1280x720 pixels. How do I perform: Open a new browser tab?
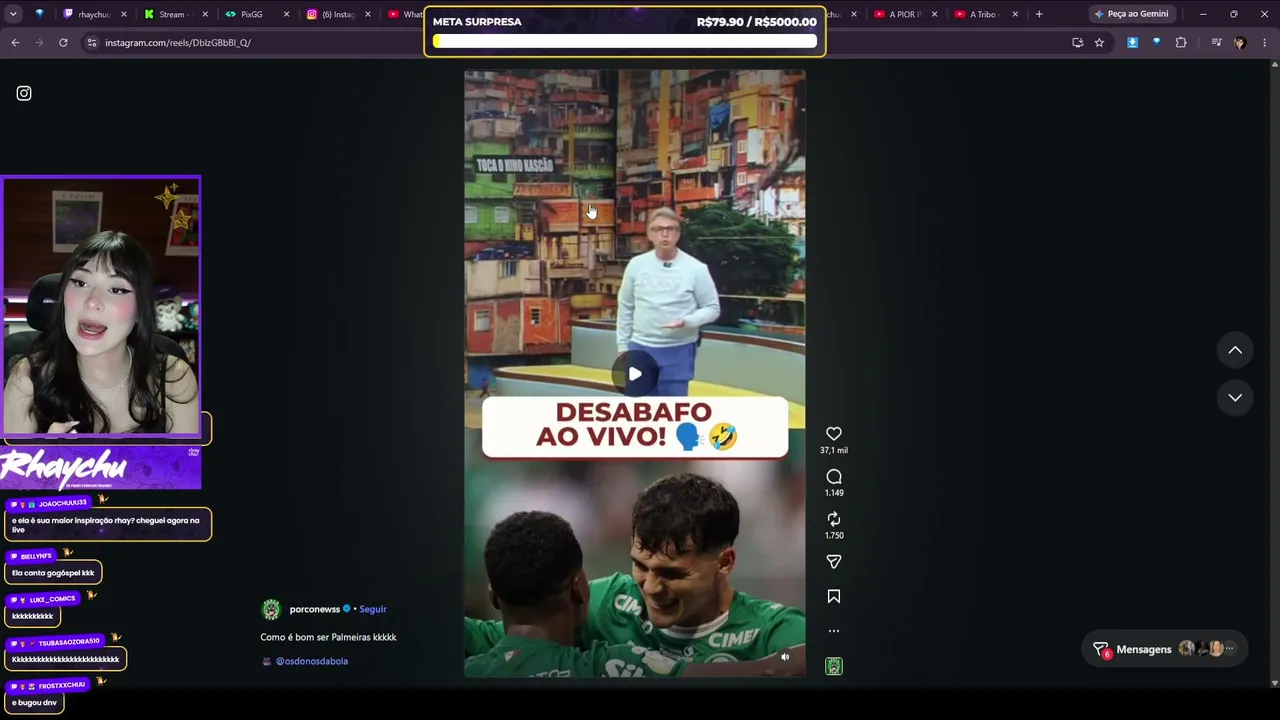point(1039,14)
